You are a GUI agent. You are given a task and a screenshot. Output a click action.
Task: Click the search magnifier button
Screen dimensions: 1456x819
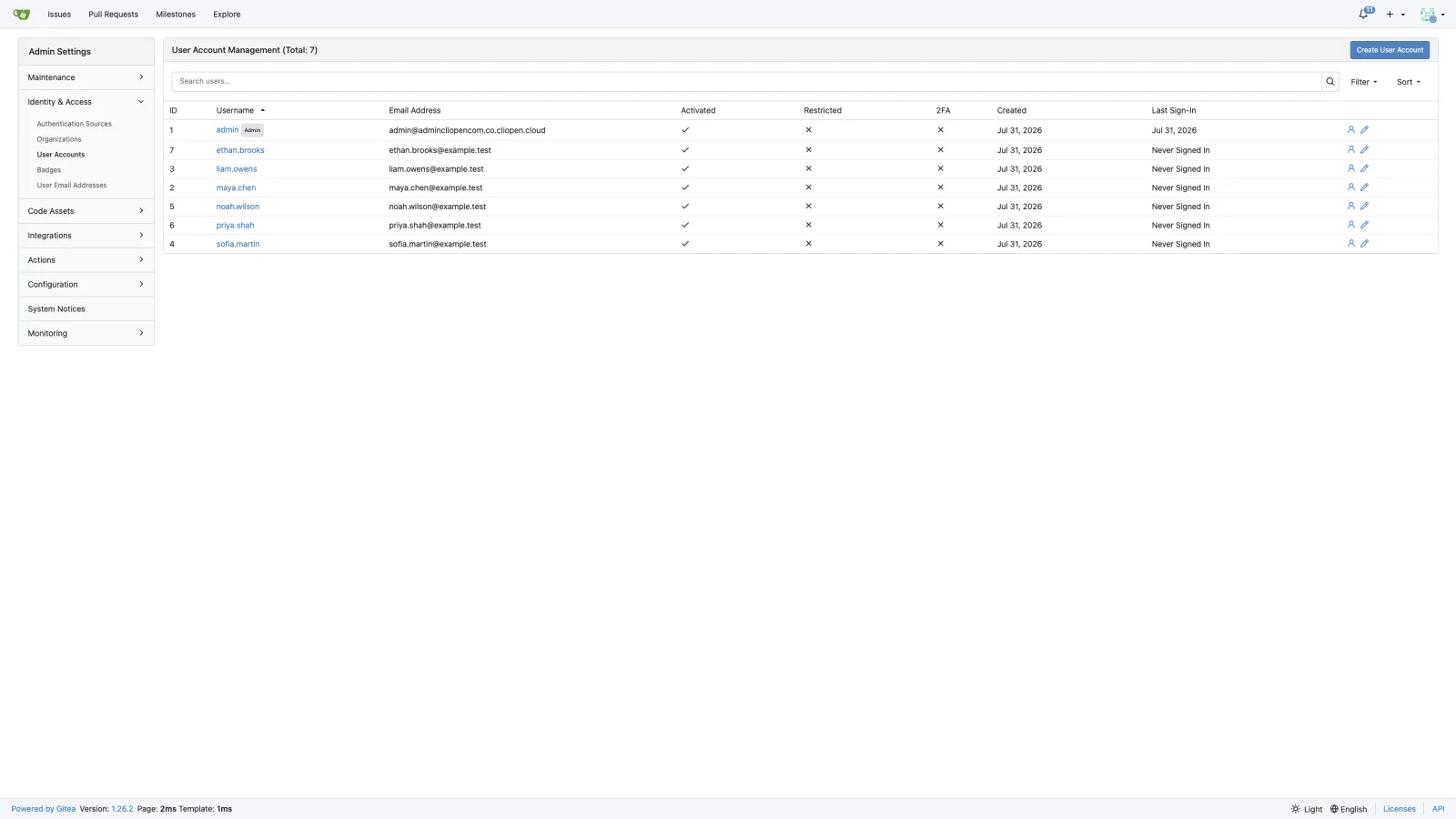point(1330,82)
